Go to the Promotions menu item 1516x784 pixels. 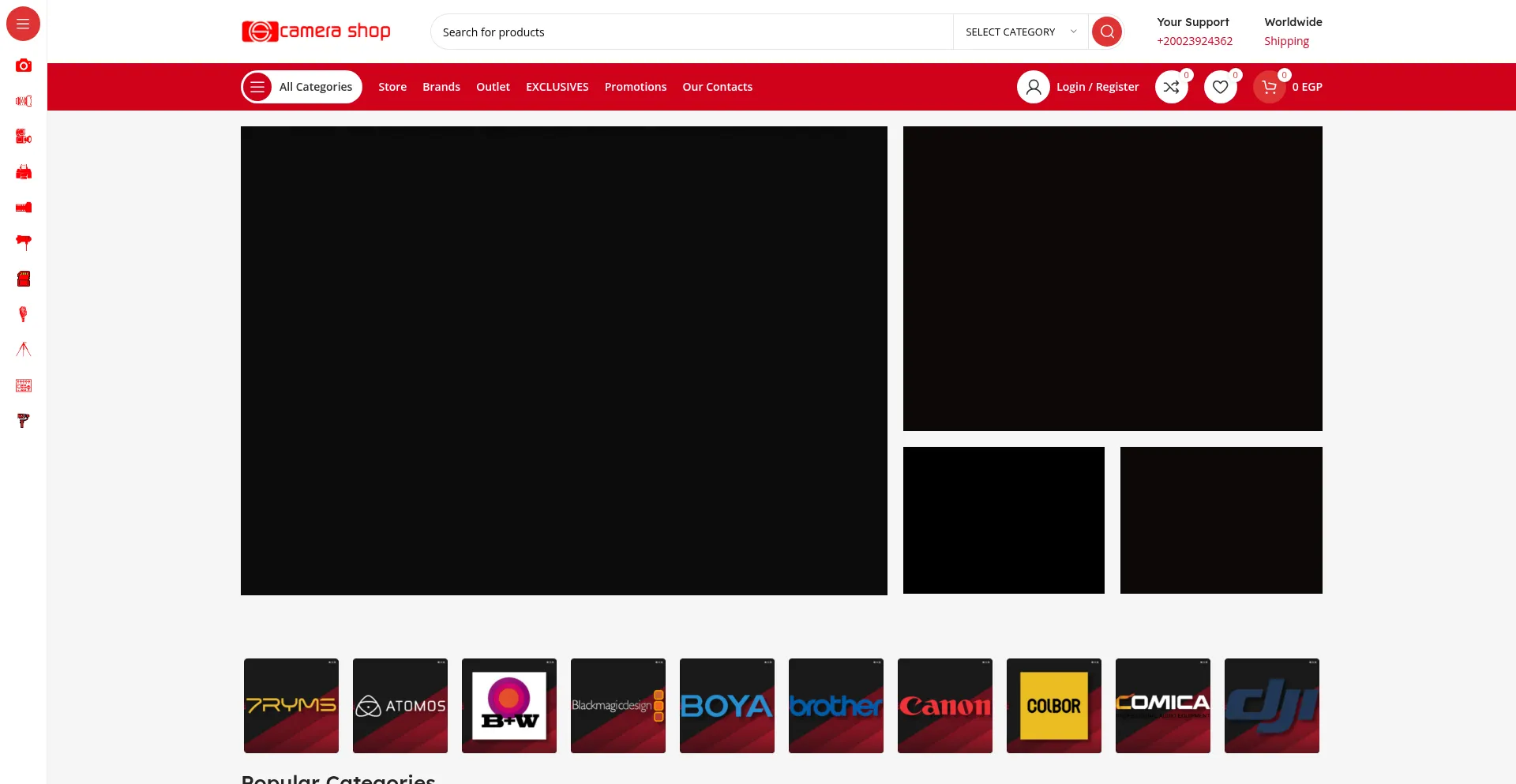point(635,87)
